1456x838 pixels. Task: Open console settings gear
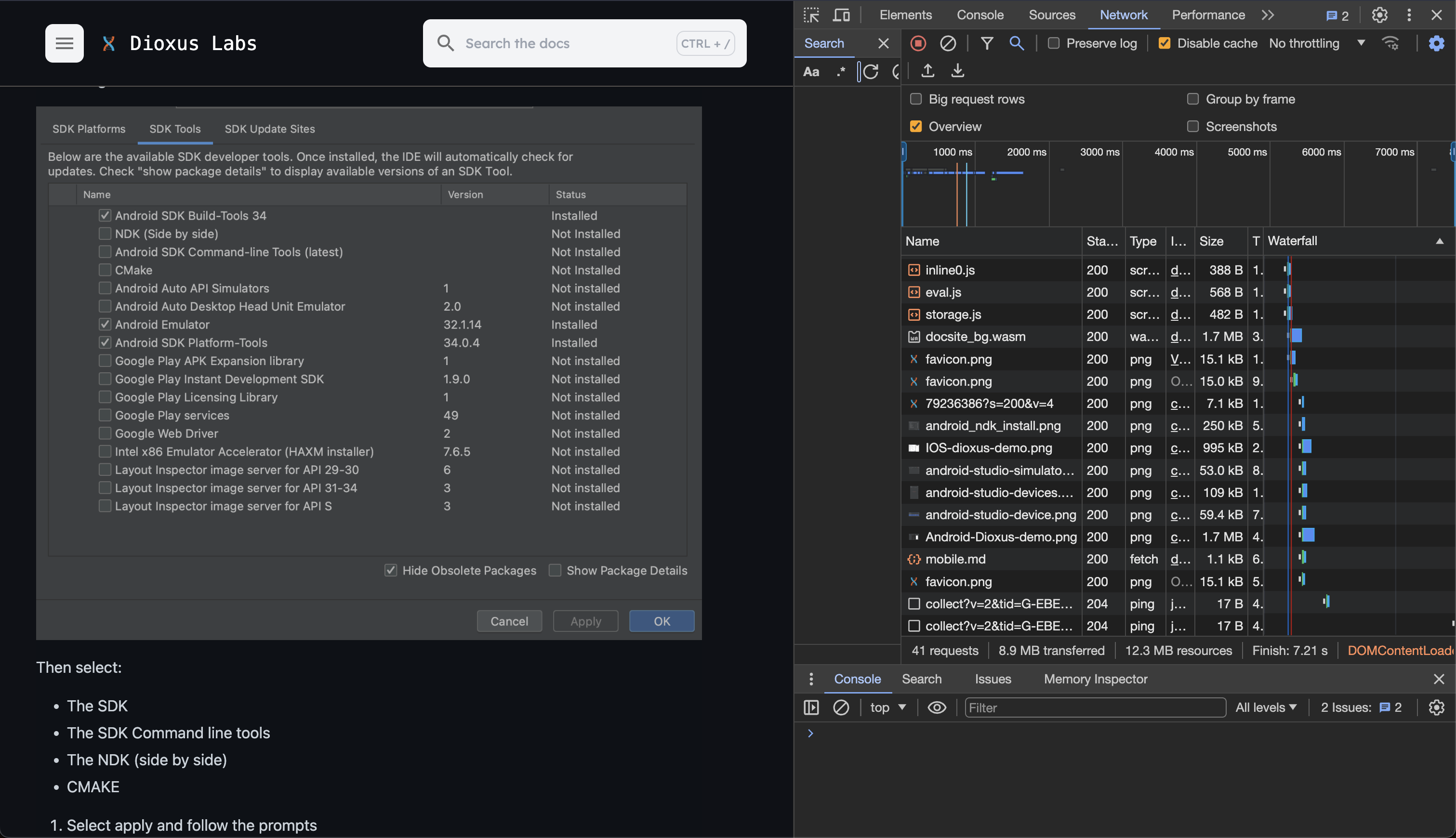point(1436,707)
